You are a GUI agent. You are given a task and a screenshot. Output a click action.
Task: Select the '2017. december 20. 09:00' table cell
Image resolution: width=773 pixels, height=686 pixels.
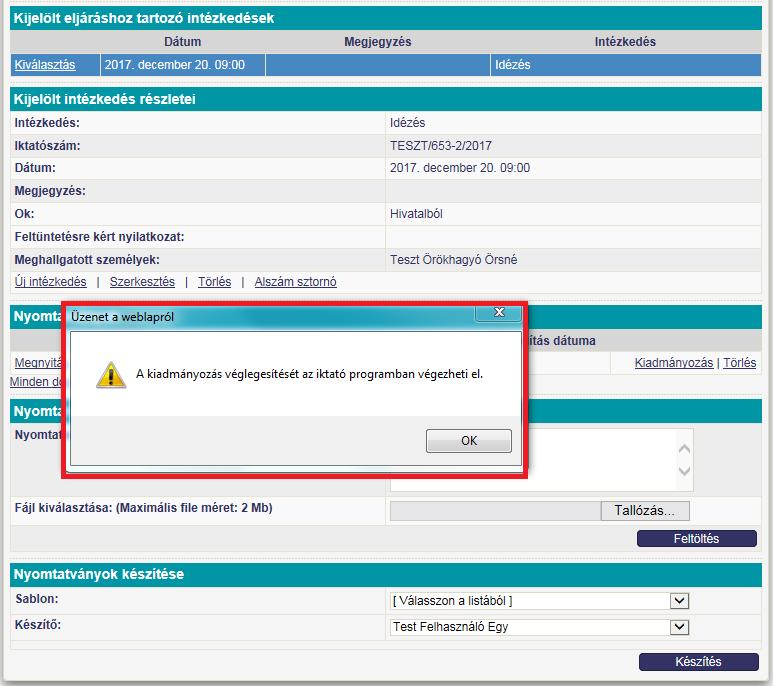183,65
